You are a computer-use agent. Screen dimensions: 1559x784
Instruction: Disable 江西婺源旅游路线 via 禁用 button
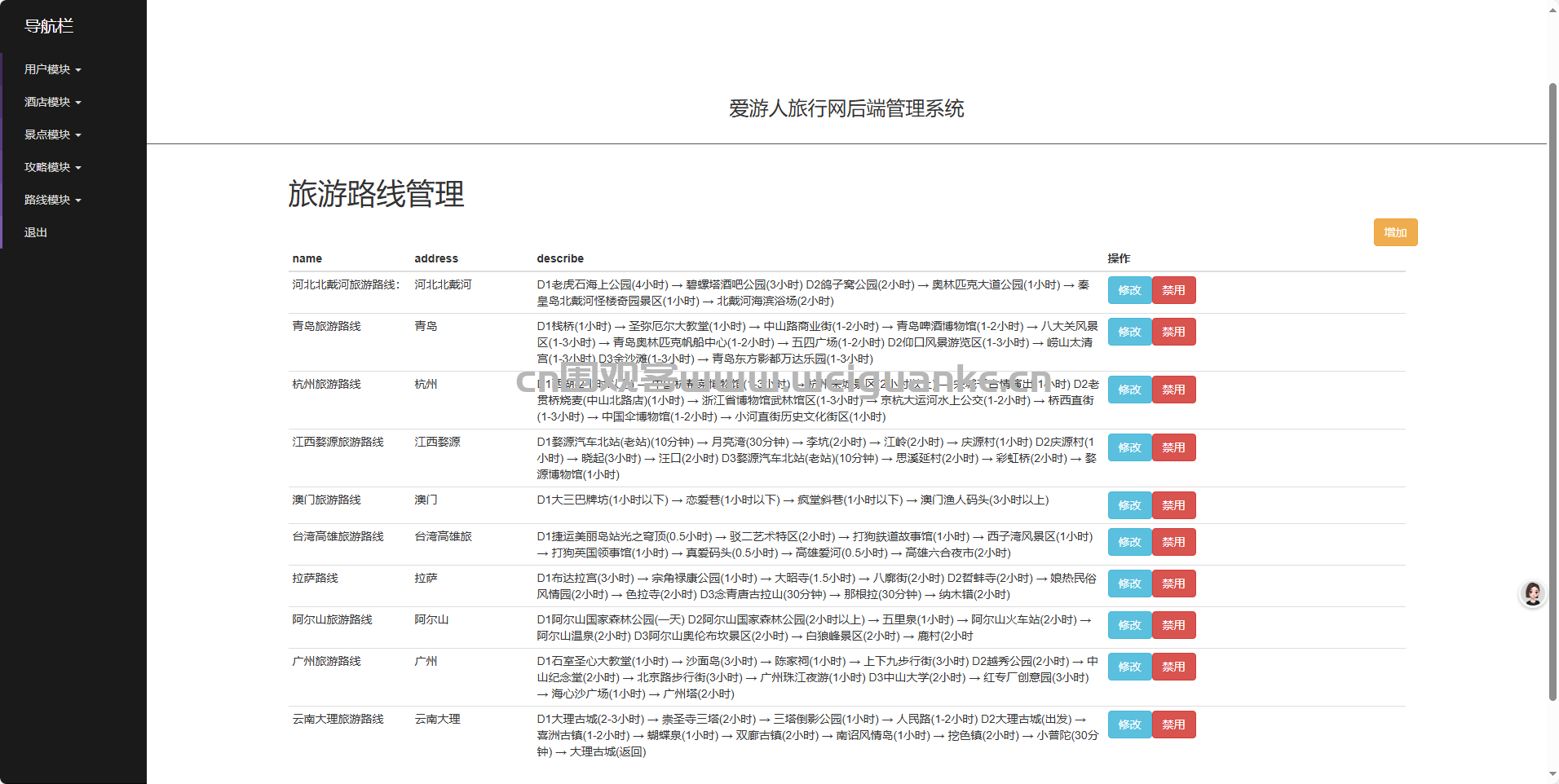pyautogui.click(x=1173, y=447)
